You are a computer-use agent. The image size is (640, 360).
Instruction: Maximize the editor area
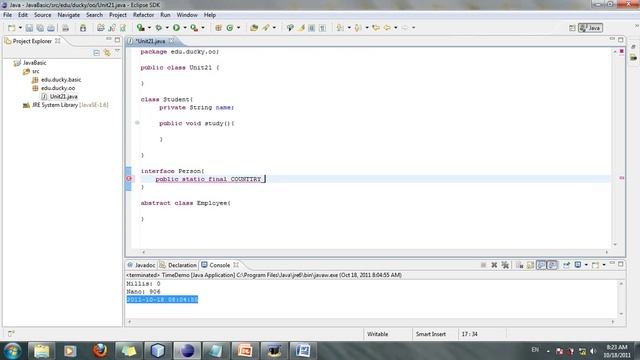[620, 40]
